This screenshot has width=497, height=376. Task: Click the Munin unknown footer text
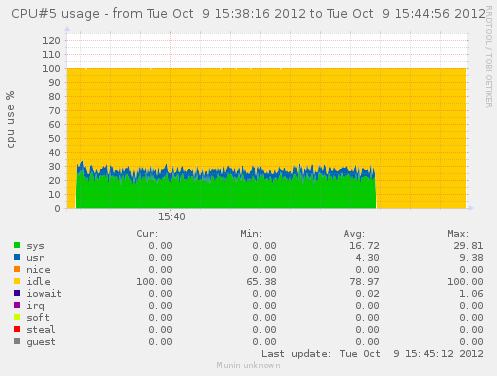(248, 365)
